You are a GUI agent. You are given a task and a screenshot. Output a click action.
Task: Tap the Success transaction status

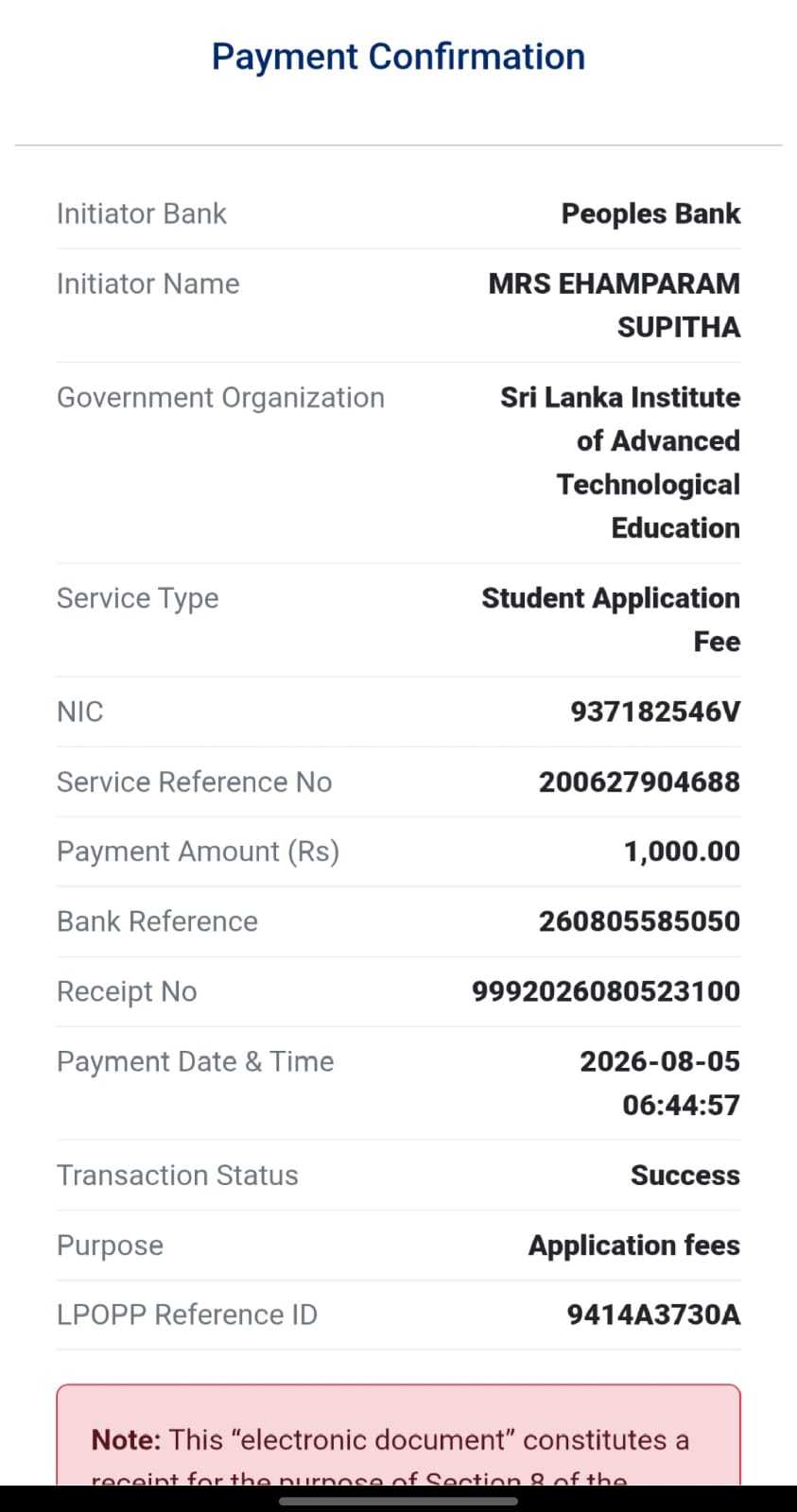coord(685,1175)
